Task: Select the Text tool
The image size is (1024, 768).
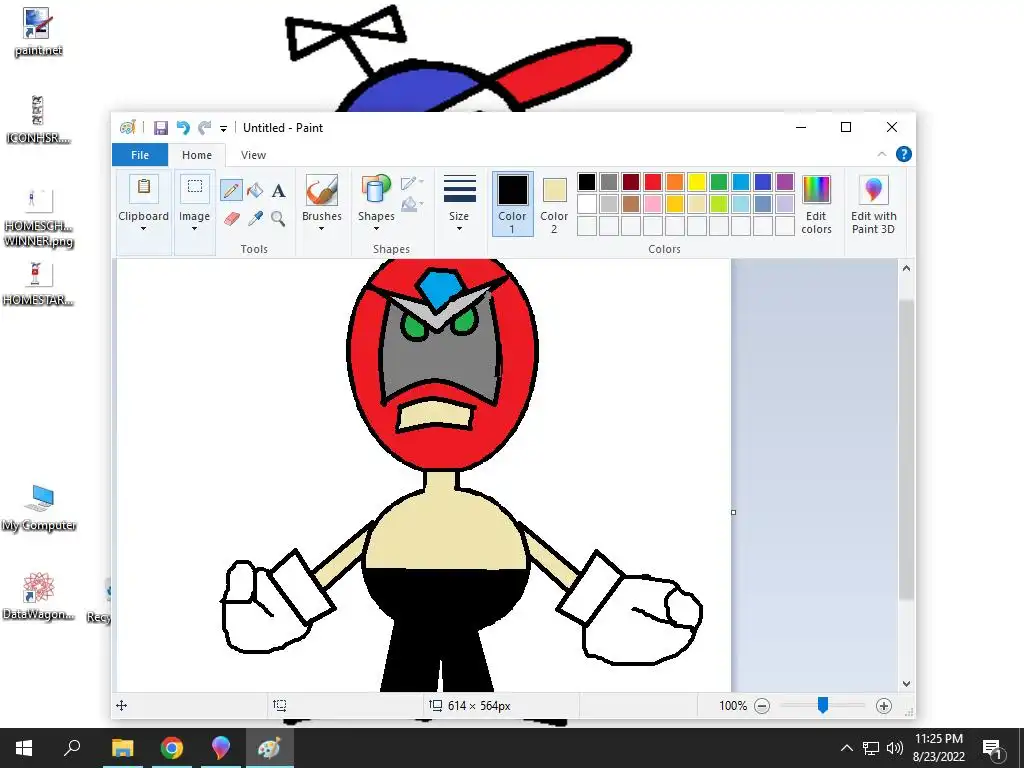Action: click(x=278, y=191)
